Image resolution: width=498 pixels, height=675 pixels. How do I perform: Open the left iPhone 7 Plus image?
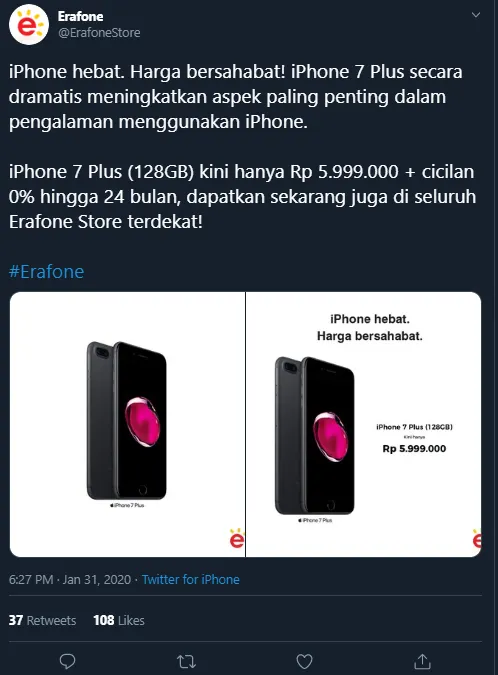click(x=127, y=424)
